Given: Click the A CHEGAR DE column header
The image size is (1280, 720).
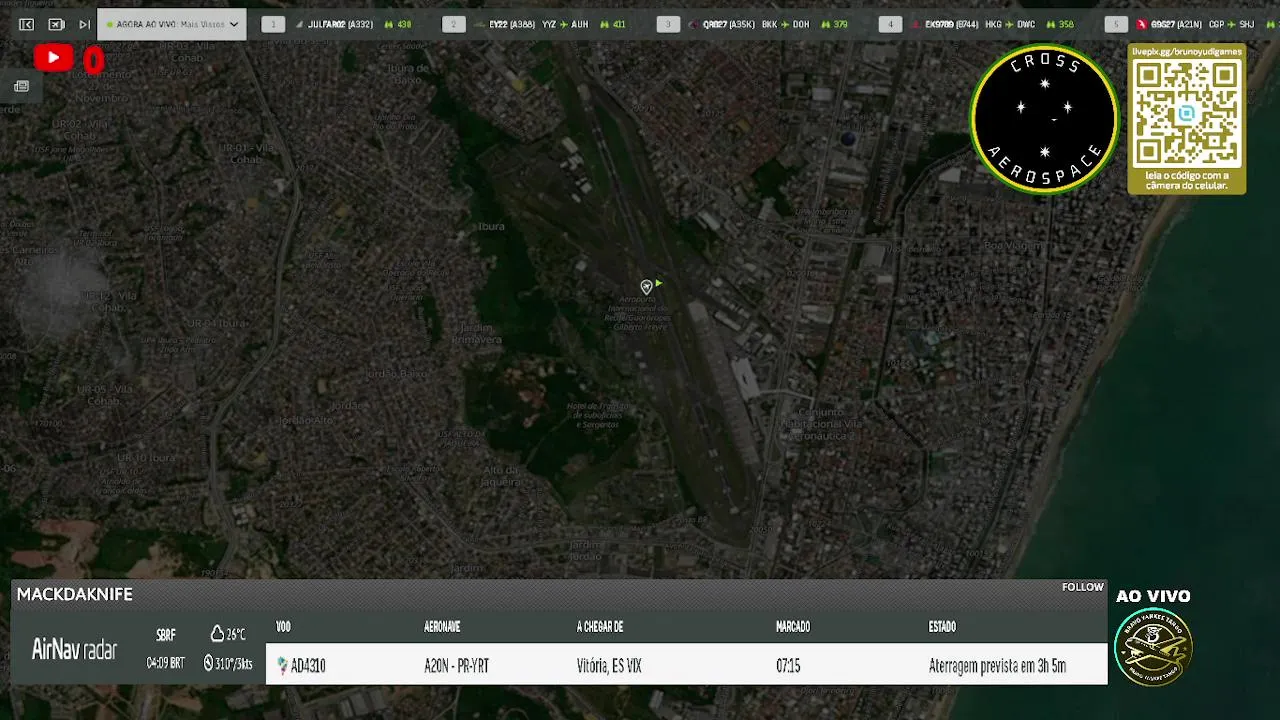Looking at the screenshot, I should pyautogui.click(x=600, y=627).
